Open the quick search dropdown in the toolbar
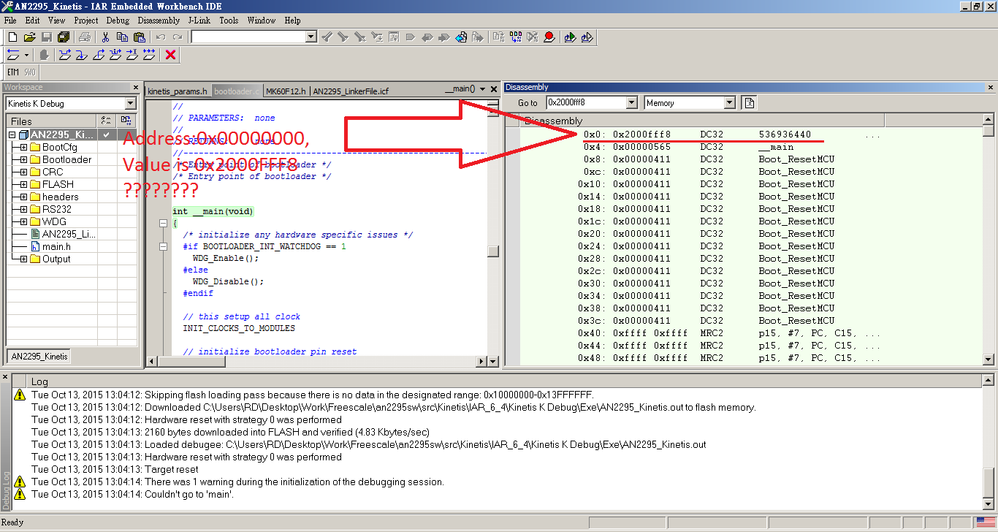Image resolution: width=998 pixels, height=532 pixels. coord(311,38)
